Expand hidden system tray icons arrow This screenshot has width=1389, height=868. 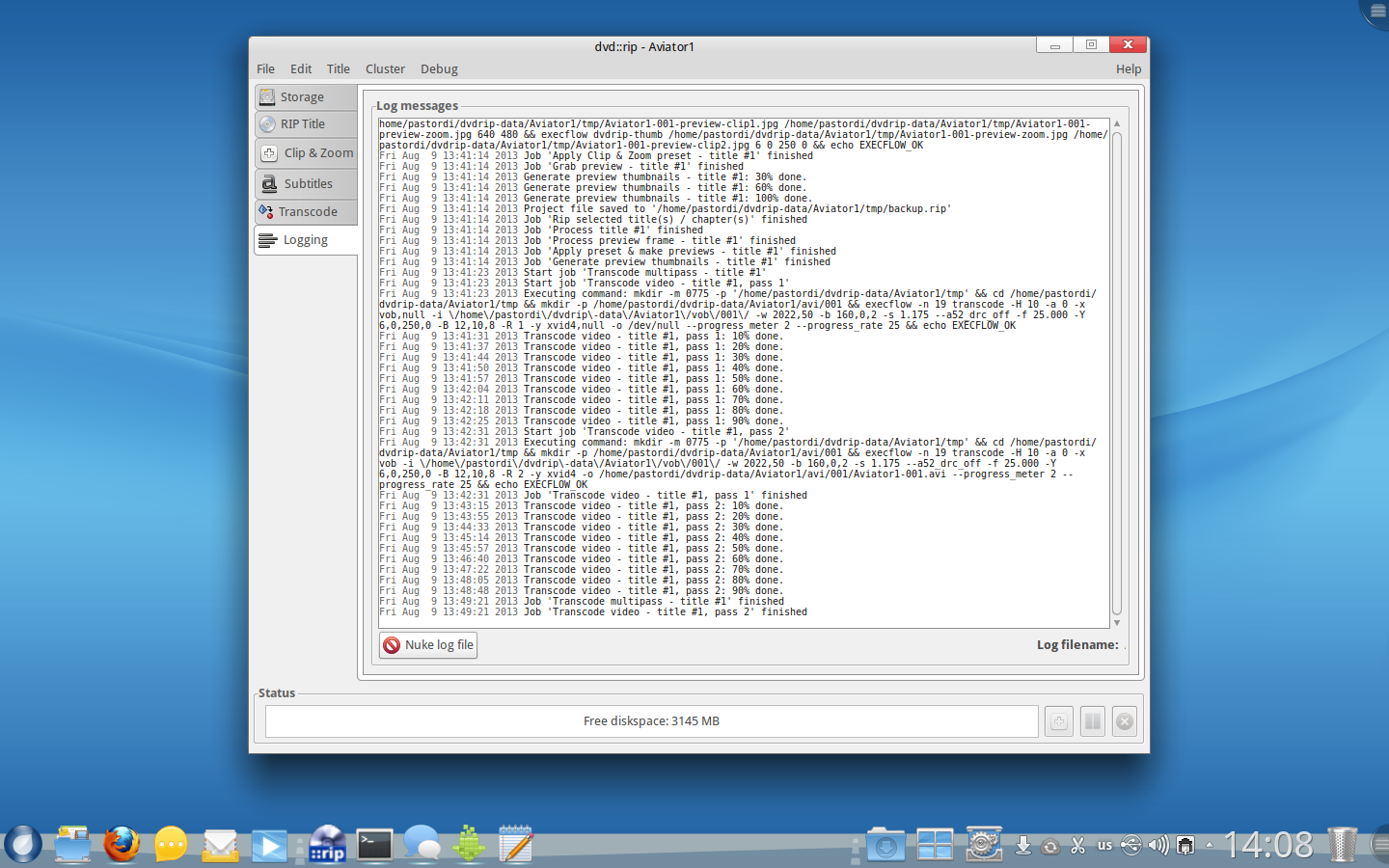(1210, 846)
